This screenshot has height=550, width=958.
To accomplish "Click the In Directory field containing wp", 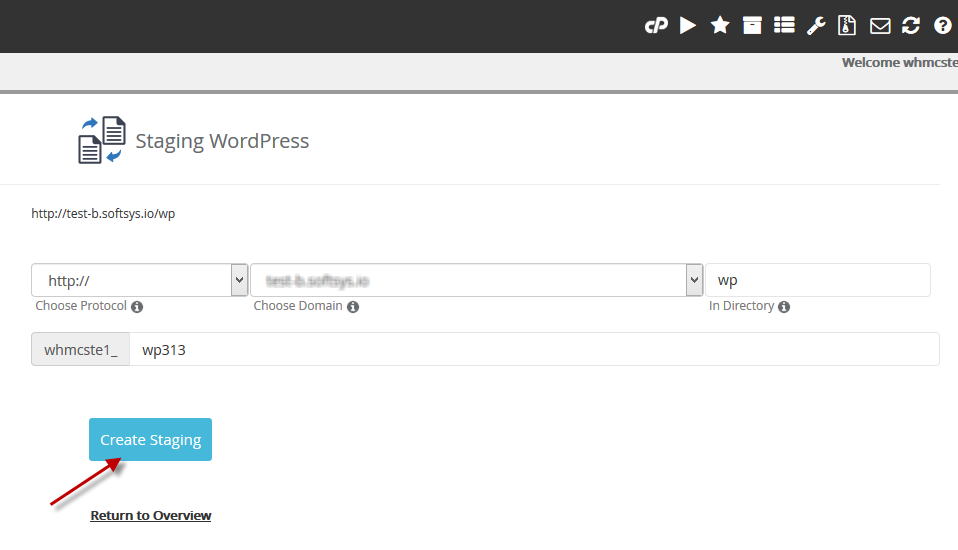I will pyautogui.click(x=817, y=280).
